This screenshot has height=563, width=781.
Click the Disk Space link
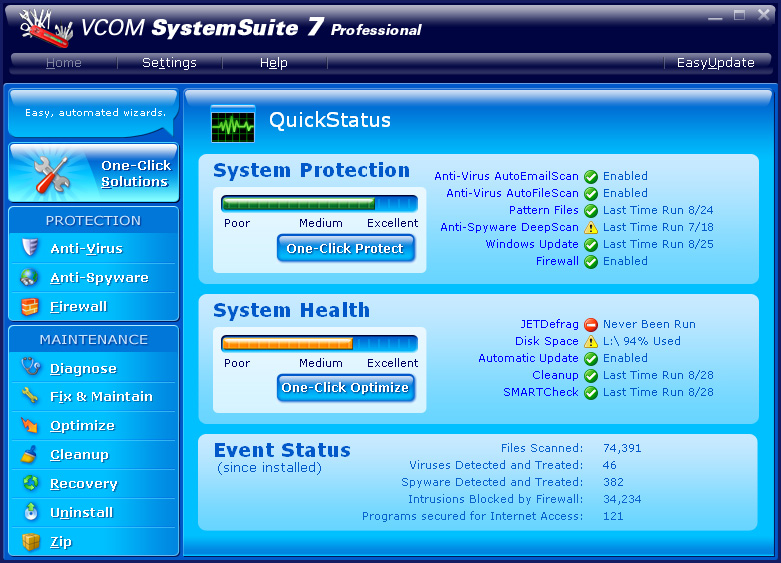pyautogui.click(x=546, y=341)
